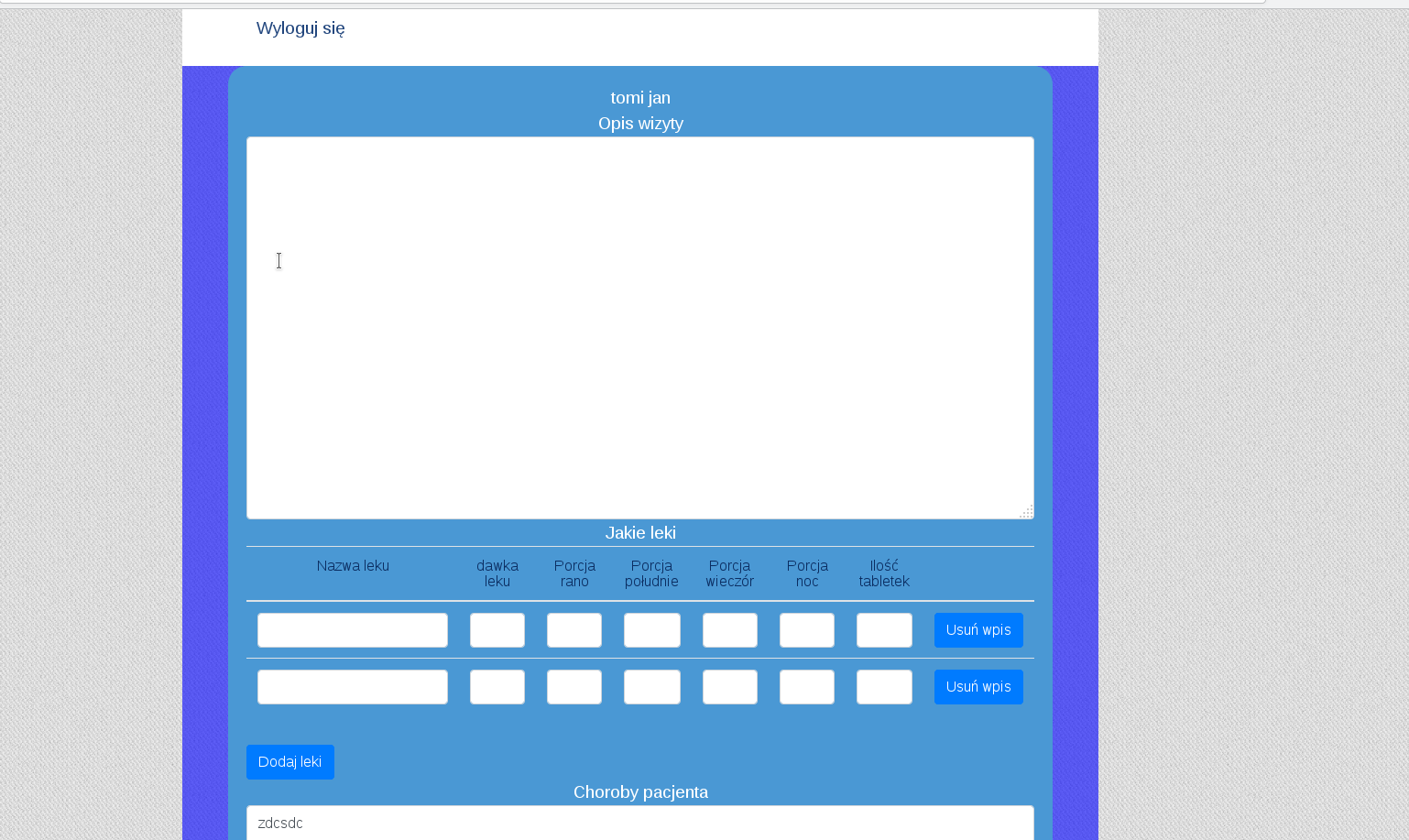This screenshot has width=1409, height=840.
Task: Click second row Porcja południe input
Action: coord(651,687)
